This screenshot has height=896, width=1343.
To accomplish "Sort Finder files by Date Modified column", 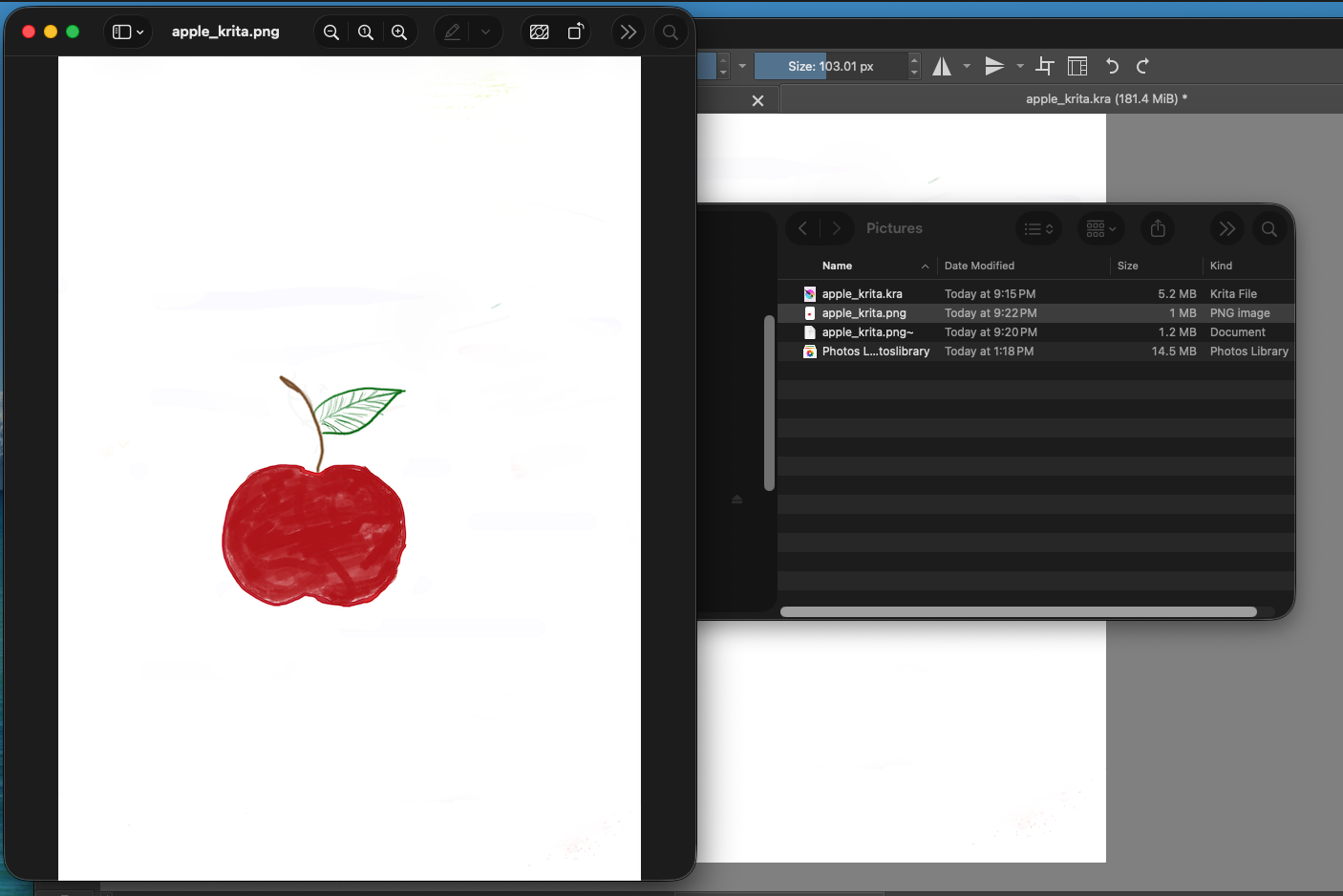I will [x=979, y=266].
